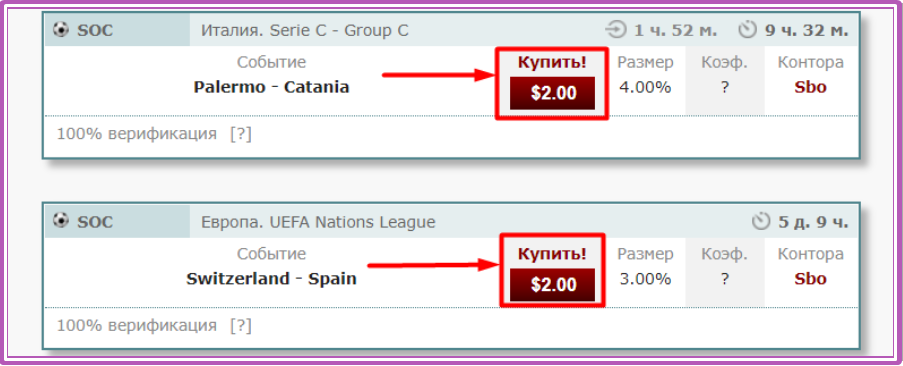Click the 4.00% size value
The image size is (903, 366).
click(x=645, y=87)
